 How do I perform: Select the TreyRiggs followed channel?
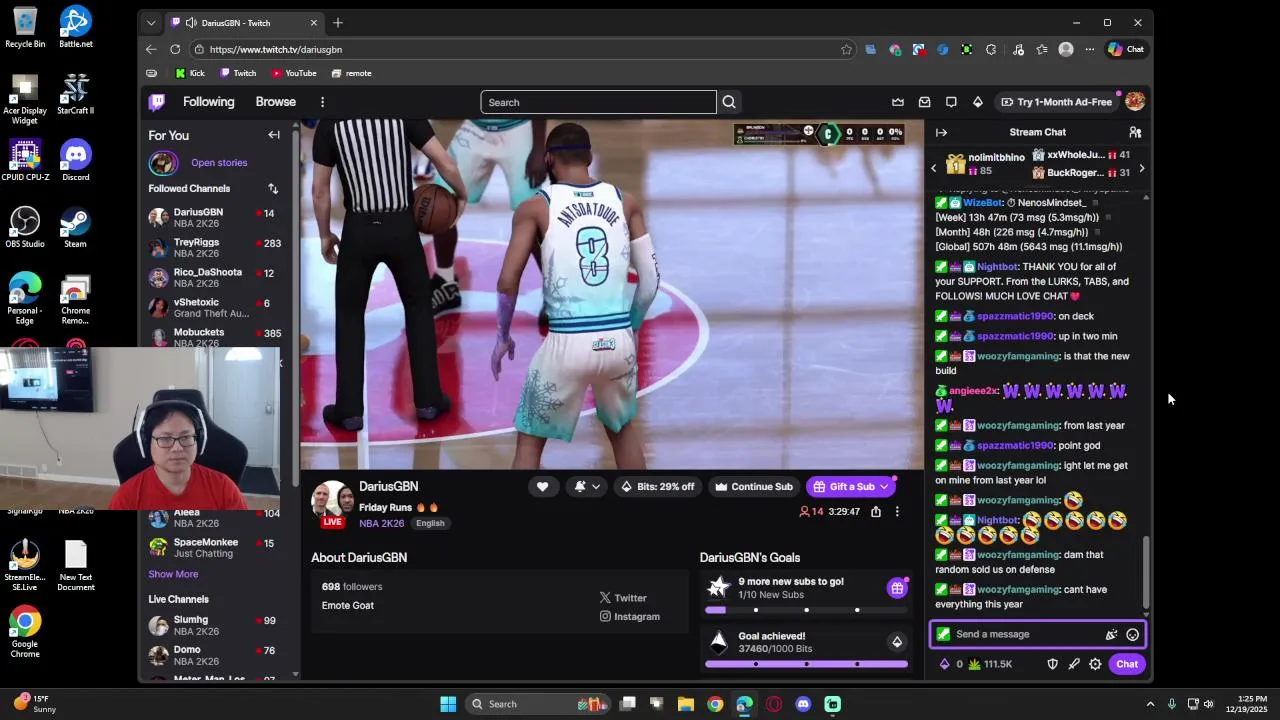click(215, 248)
